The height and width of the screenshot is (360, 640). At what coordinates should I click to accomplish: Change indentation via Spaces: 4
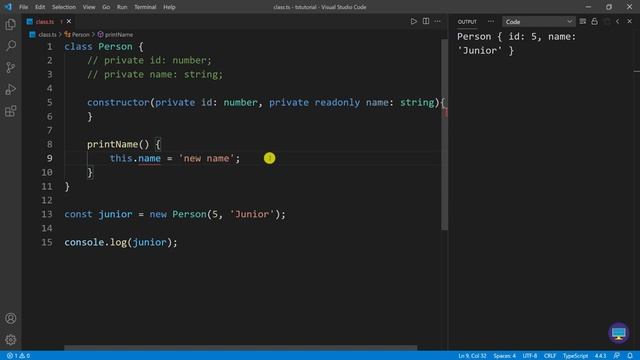pos(504,356)
